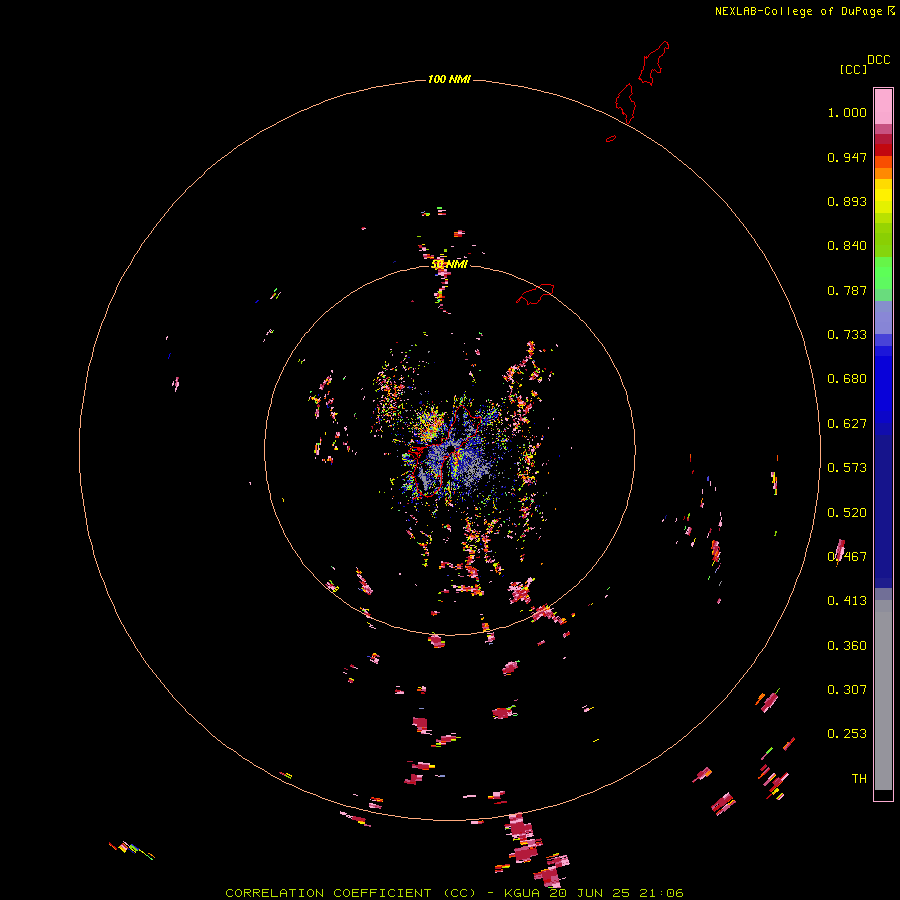The width and height of the screenshot is (900, 900).
Task: Click the 50 NMI range ring label
Action: click(x=449, y=264)
